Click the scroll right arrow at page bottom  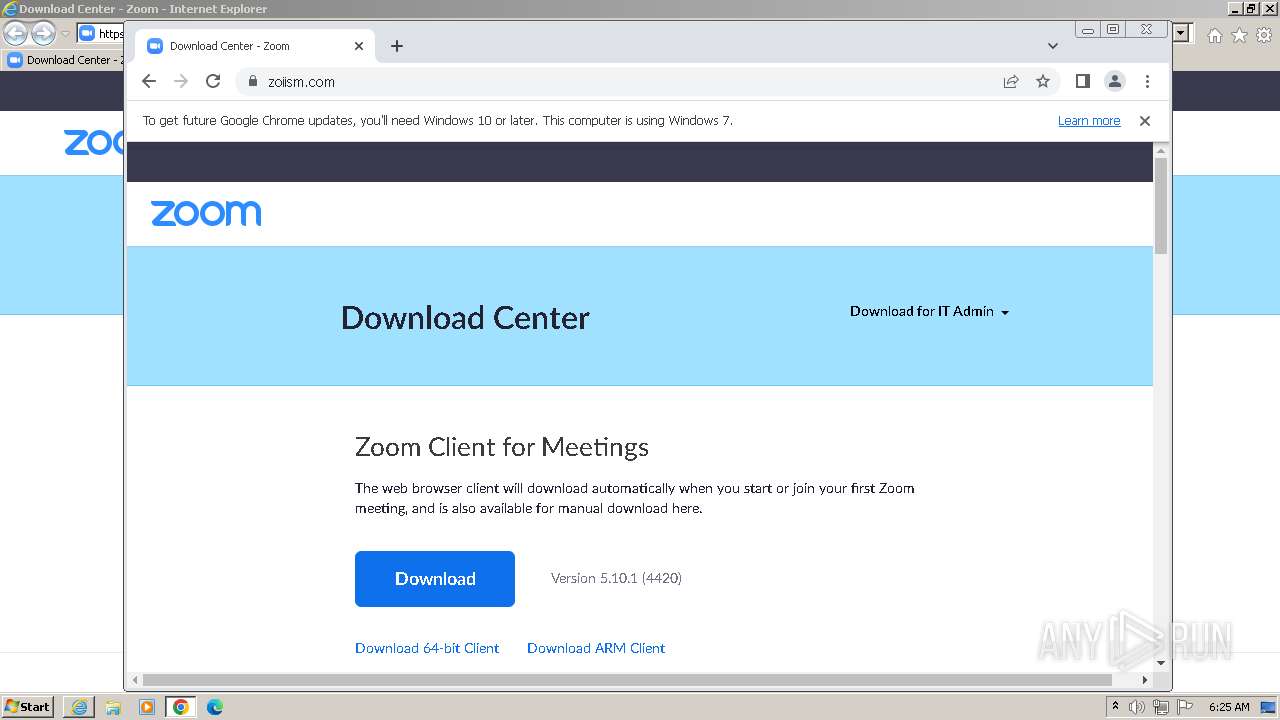pyautogui.click(x=1145, y=680)
